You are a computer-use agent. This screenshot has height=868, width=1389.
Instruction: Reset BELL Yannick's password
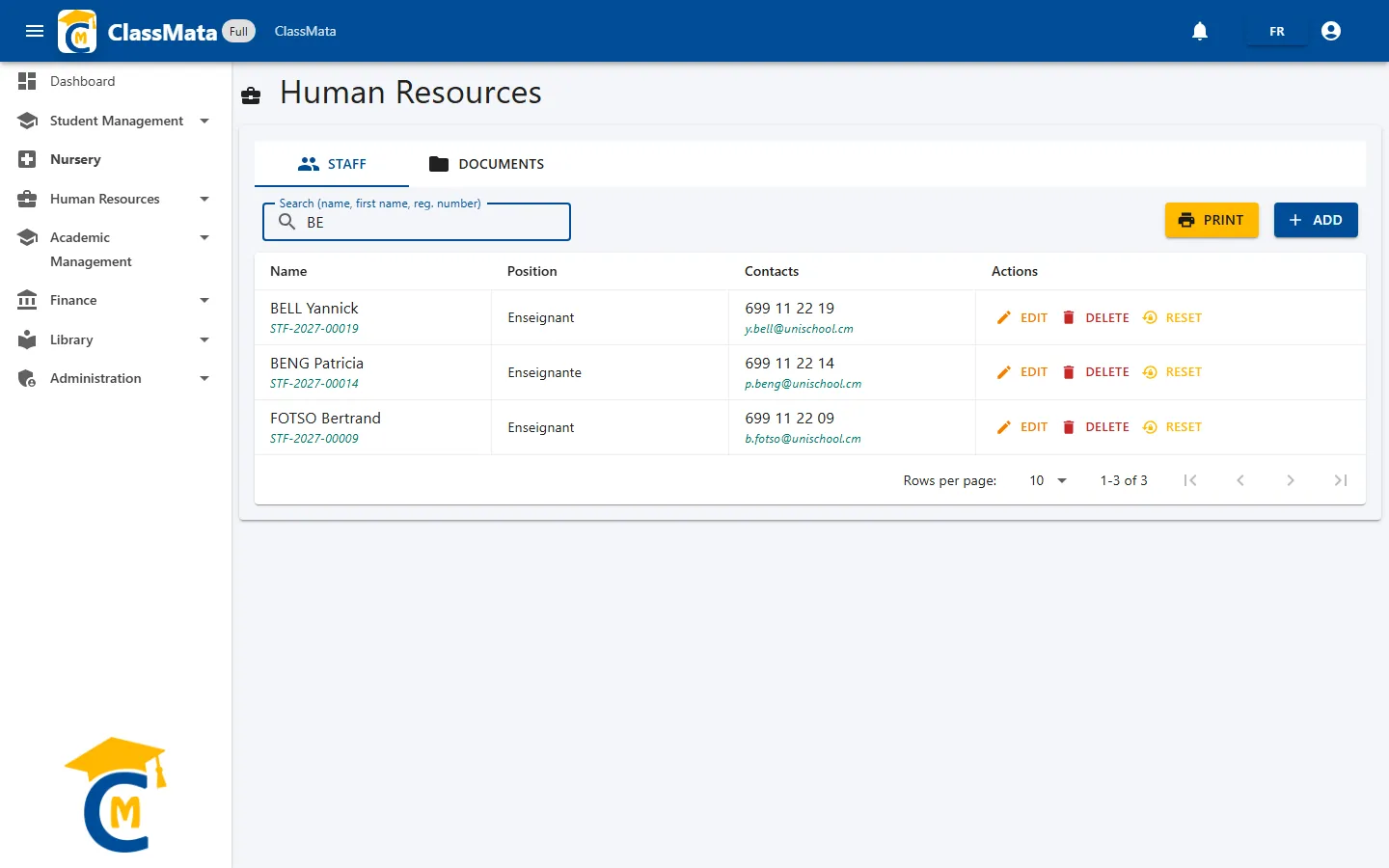pos(1172,317)
